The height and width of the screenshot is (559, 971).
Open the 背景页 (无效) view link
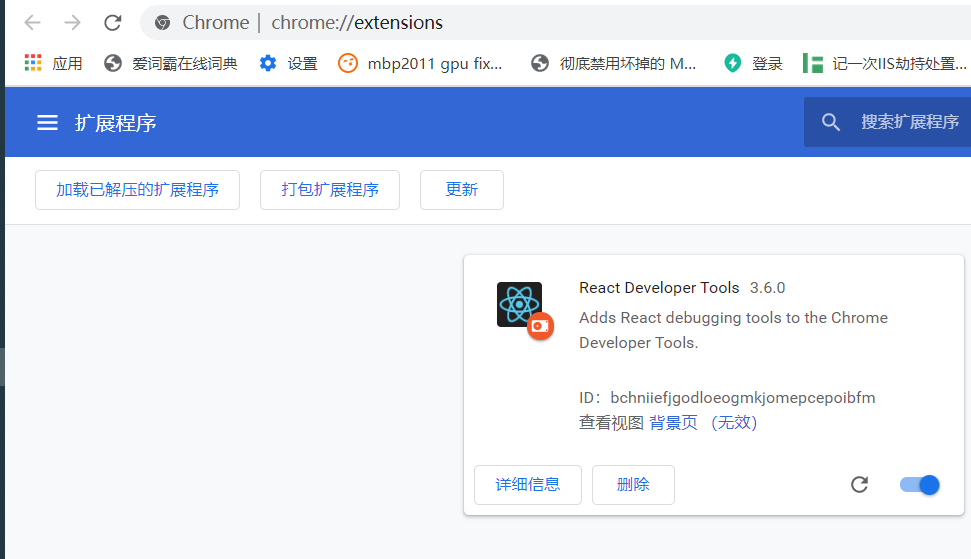click(703, 423)
